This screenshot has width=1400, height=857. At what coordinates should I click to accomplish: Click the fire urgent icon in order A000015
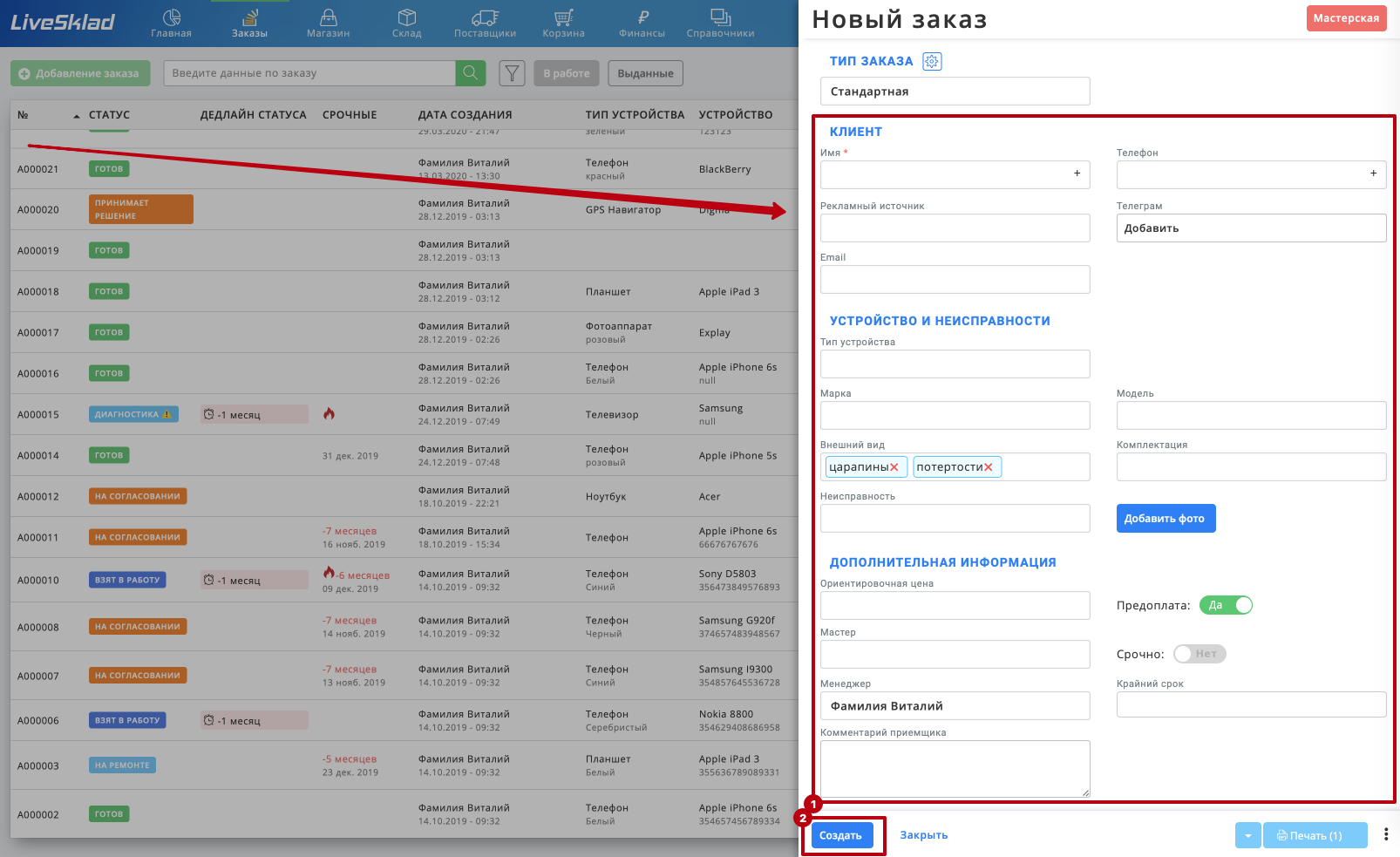(x=329, y=413)
